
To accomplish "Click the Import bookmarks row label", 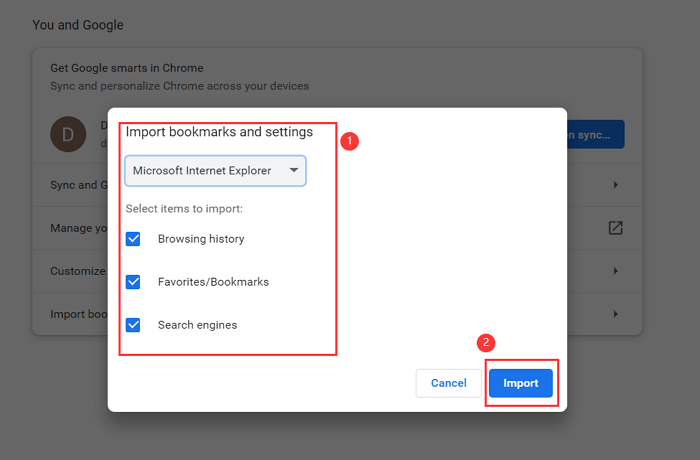I will point(78,314).
